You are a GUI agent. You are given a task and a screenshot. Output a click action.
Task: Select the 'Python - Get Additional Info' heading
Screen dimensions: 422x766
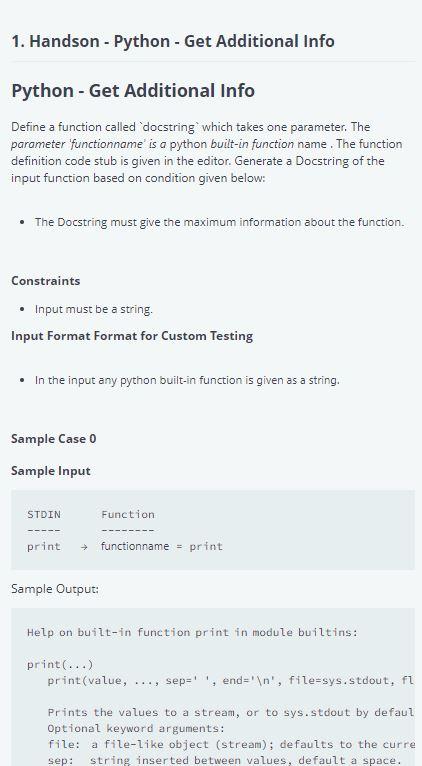(133, 91)
